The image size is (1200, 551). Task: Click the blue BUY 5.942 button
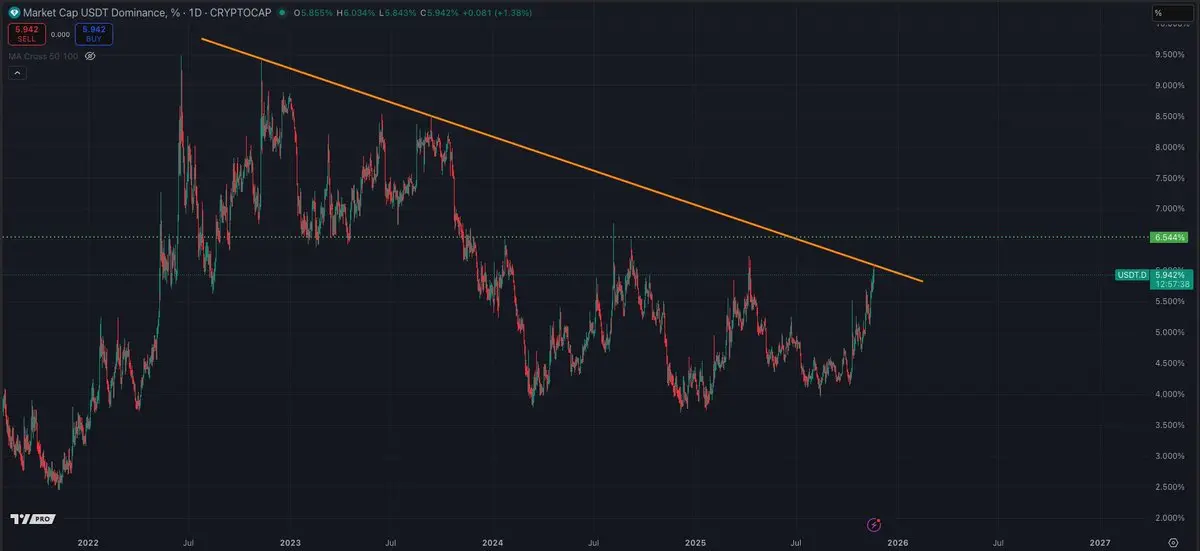95,34
